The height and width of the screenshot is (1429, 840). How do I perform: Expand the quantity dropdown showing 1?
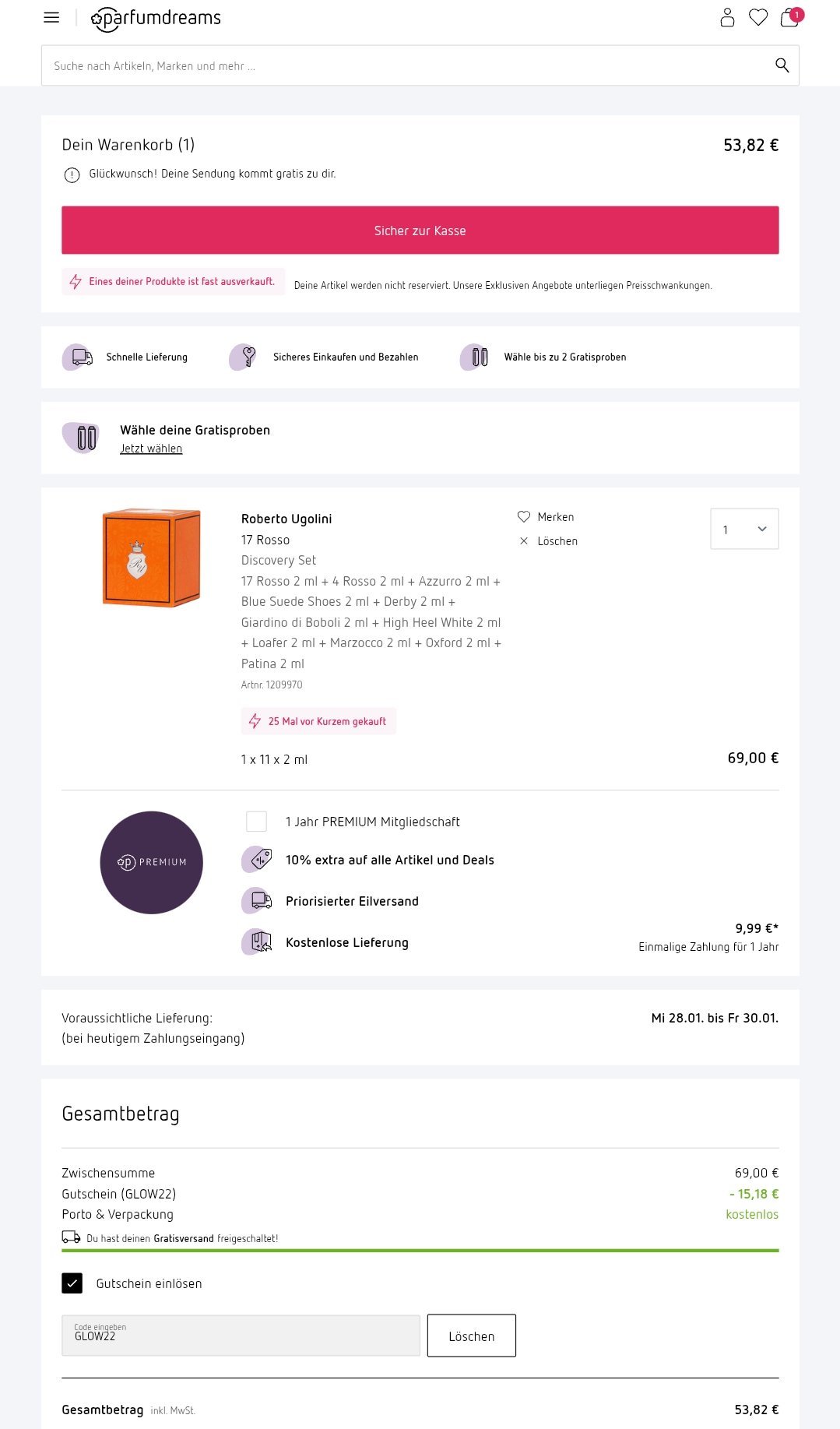tap(744, 530)
